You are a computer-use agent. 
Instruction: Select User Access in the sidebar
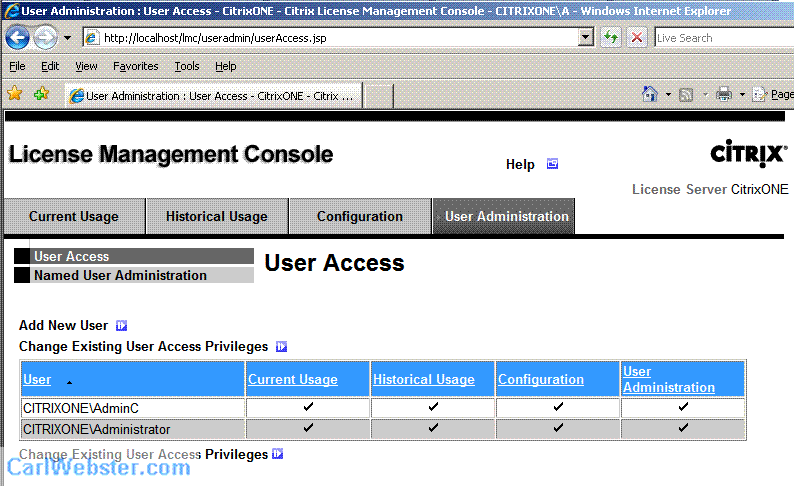pyautogui.click(x=134, y=256)
